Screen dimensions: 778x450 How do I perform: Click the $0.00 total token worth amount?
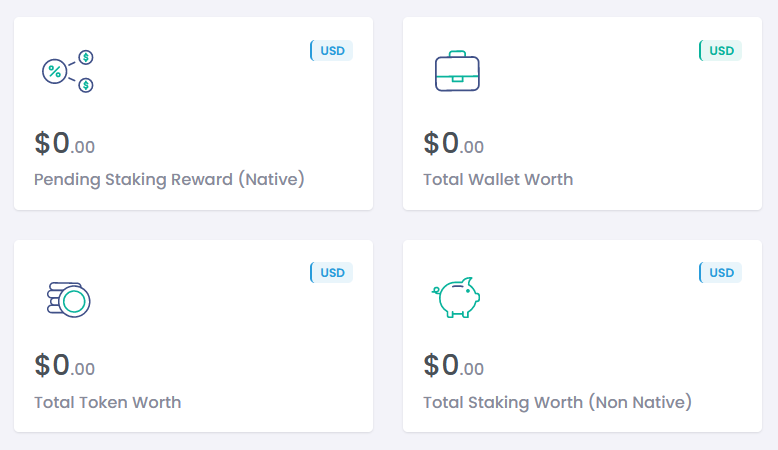coord(65,366)
